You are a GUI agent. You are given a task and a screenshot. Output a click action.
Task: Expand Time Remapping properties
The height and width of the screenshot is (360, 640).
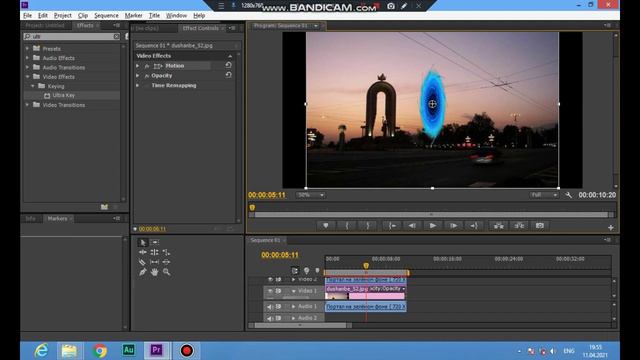click(138, 85)
